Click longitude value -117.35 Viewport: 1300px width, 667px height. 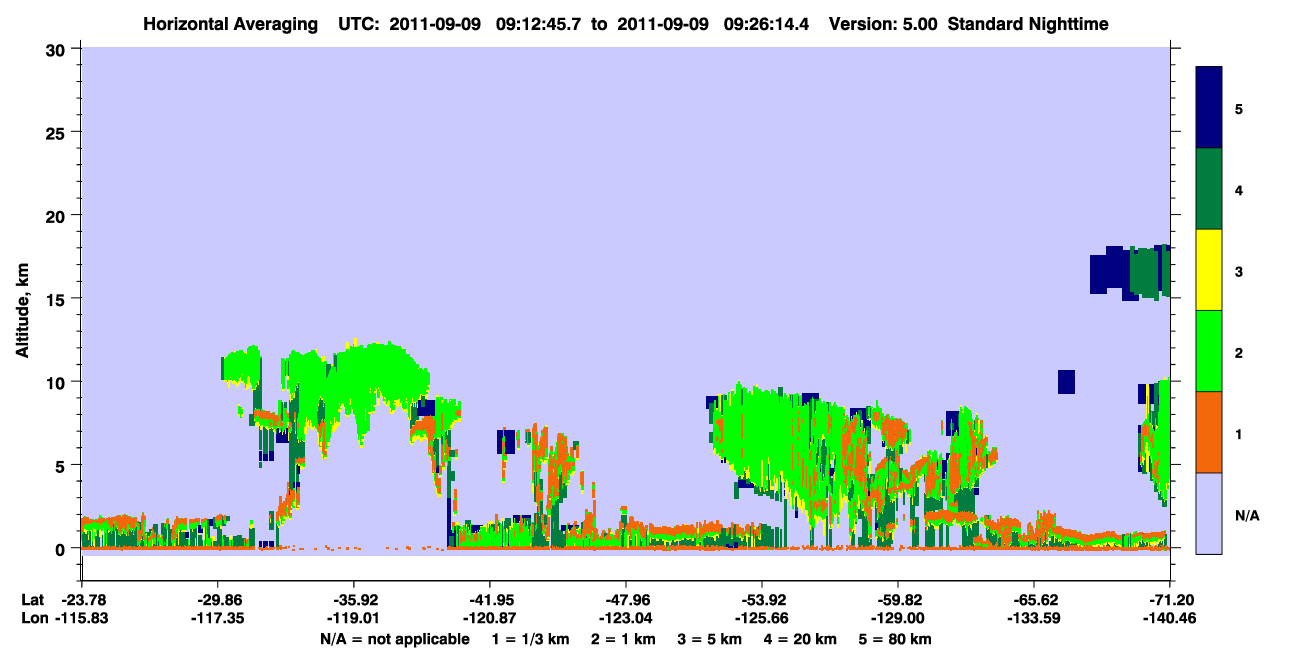coord(217,618)
